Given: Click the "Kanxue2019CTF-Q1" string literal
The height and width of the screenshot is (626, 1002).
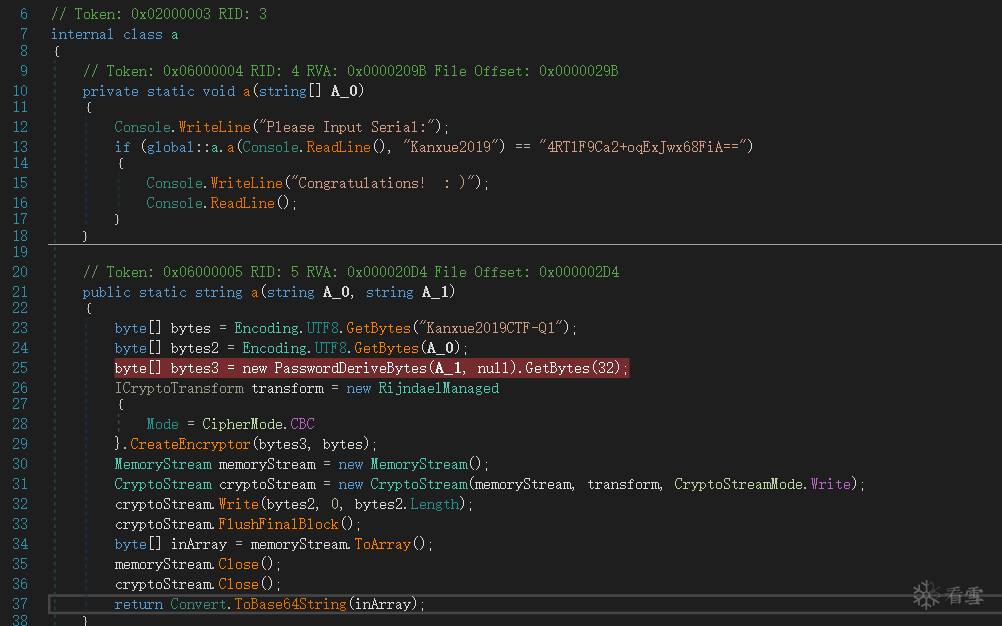Looking at the screenshot, I should [497, 328].
